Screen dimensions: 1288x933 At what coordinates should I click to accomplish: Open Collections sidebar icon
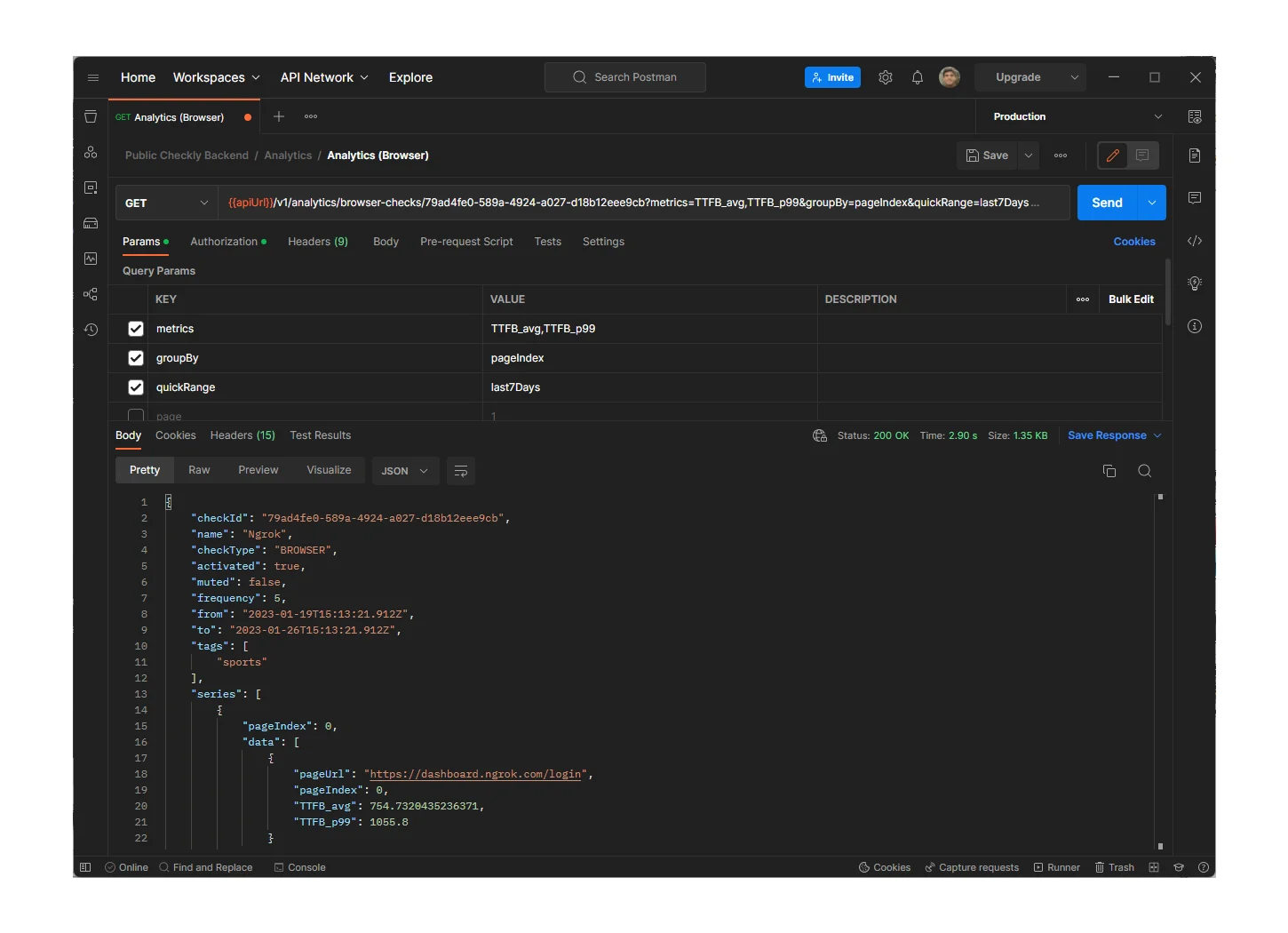pos(91,116)
